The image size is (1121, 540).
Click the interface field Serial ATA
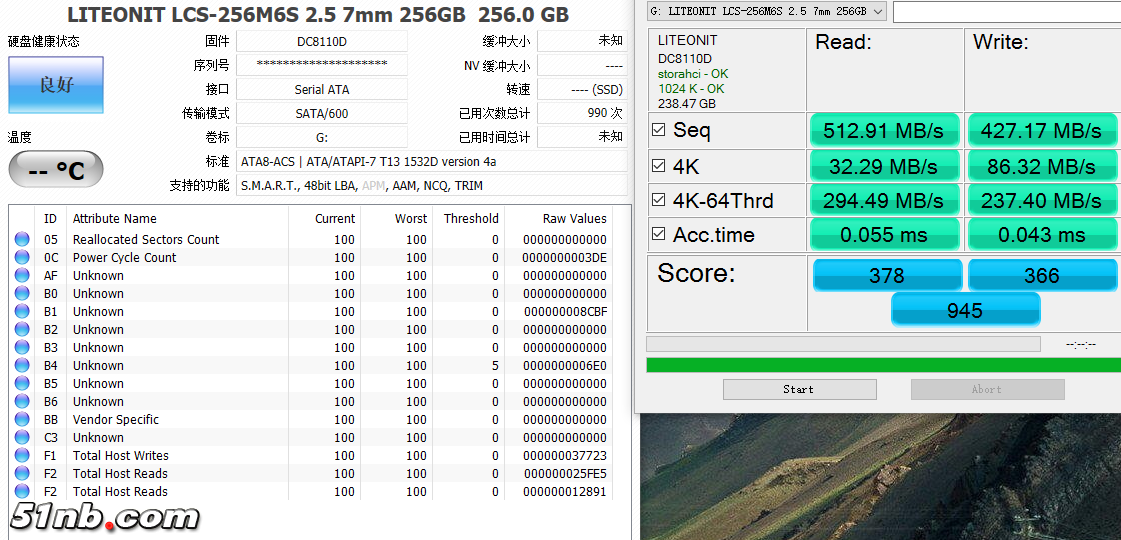[322, 89]
